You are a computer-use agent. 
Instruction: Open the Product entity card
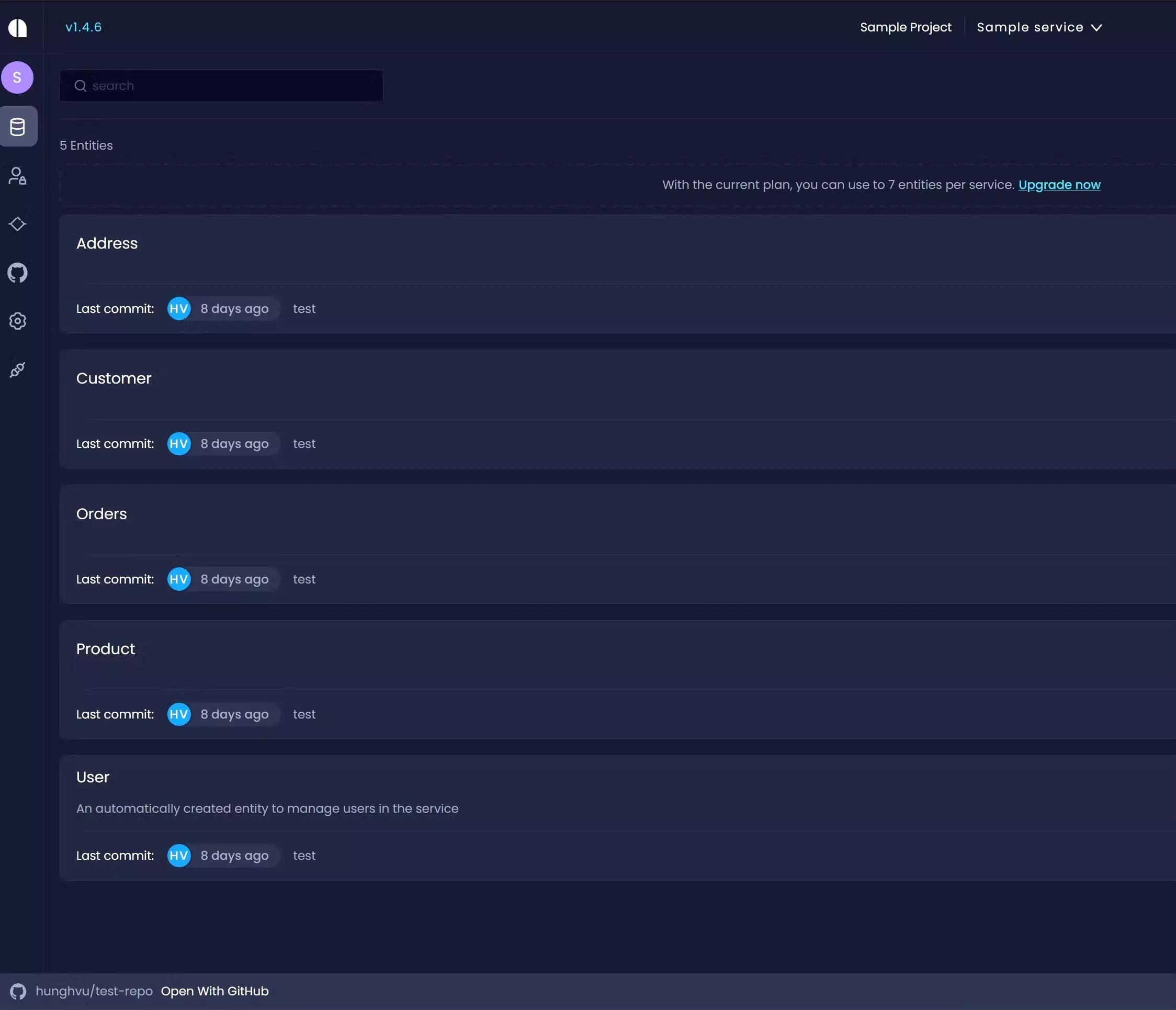click(x=106, y=649)
